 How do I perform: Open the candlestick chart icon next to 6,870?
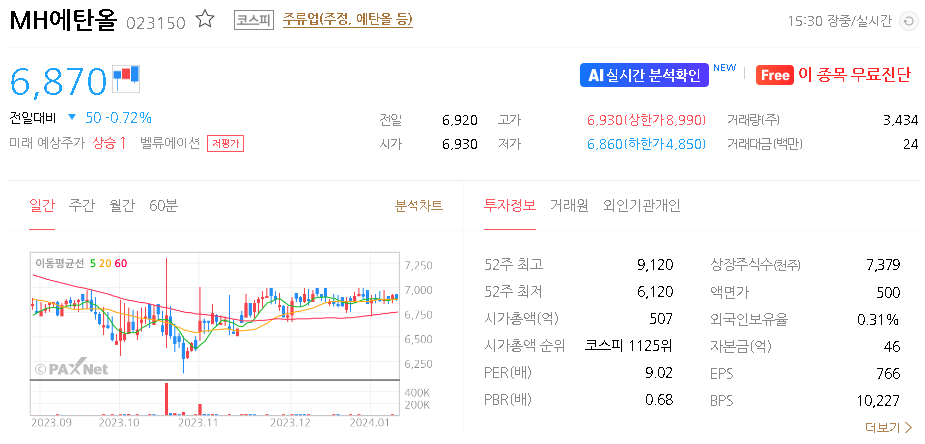126,79
